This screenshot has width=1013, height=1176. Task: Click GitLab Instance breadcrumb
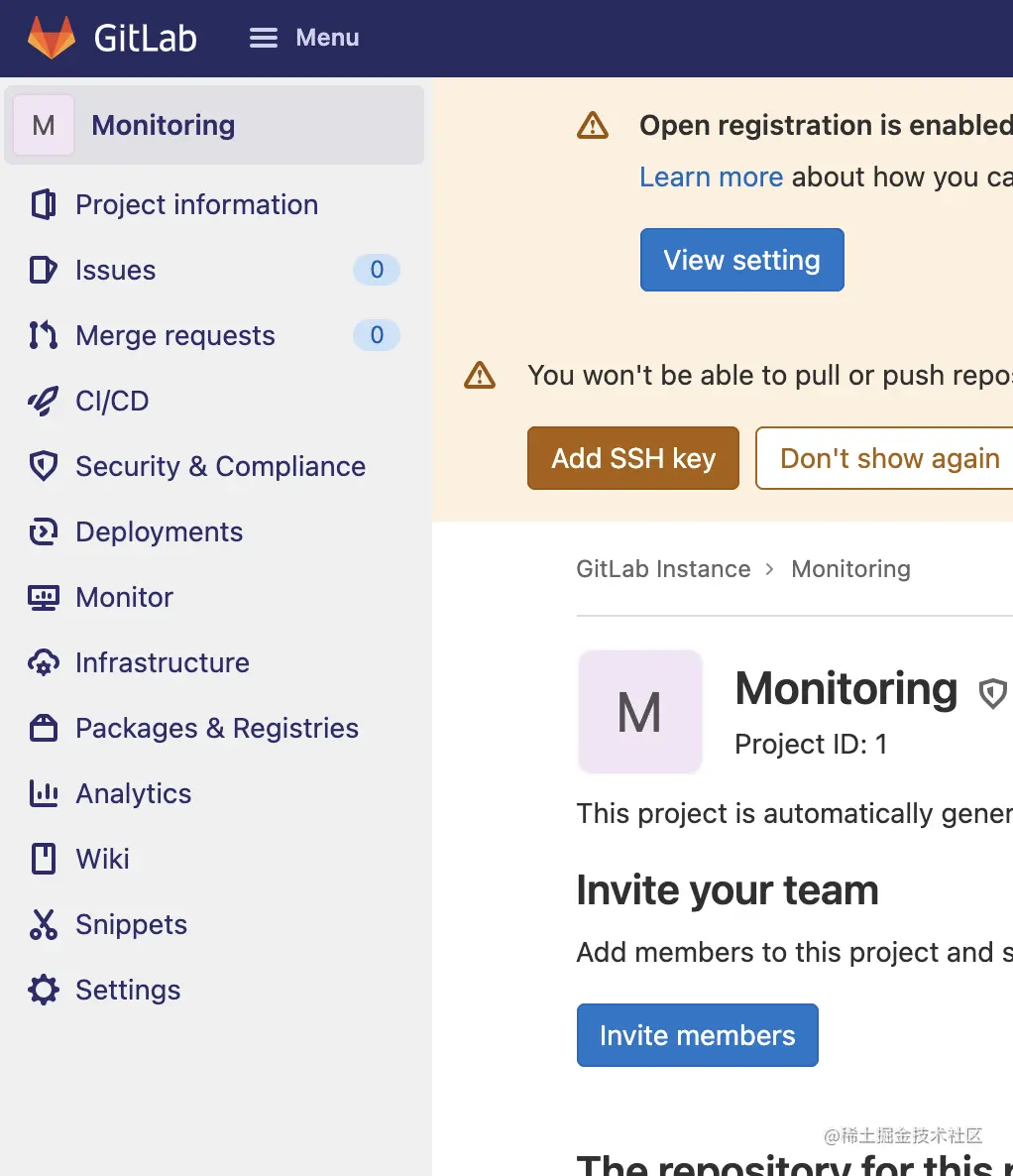pyautogui.click(x=663, y=568)
